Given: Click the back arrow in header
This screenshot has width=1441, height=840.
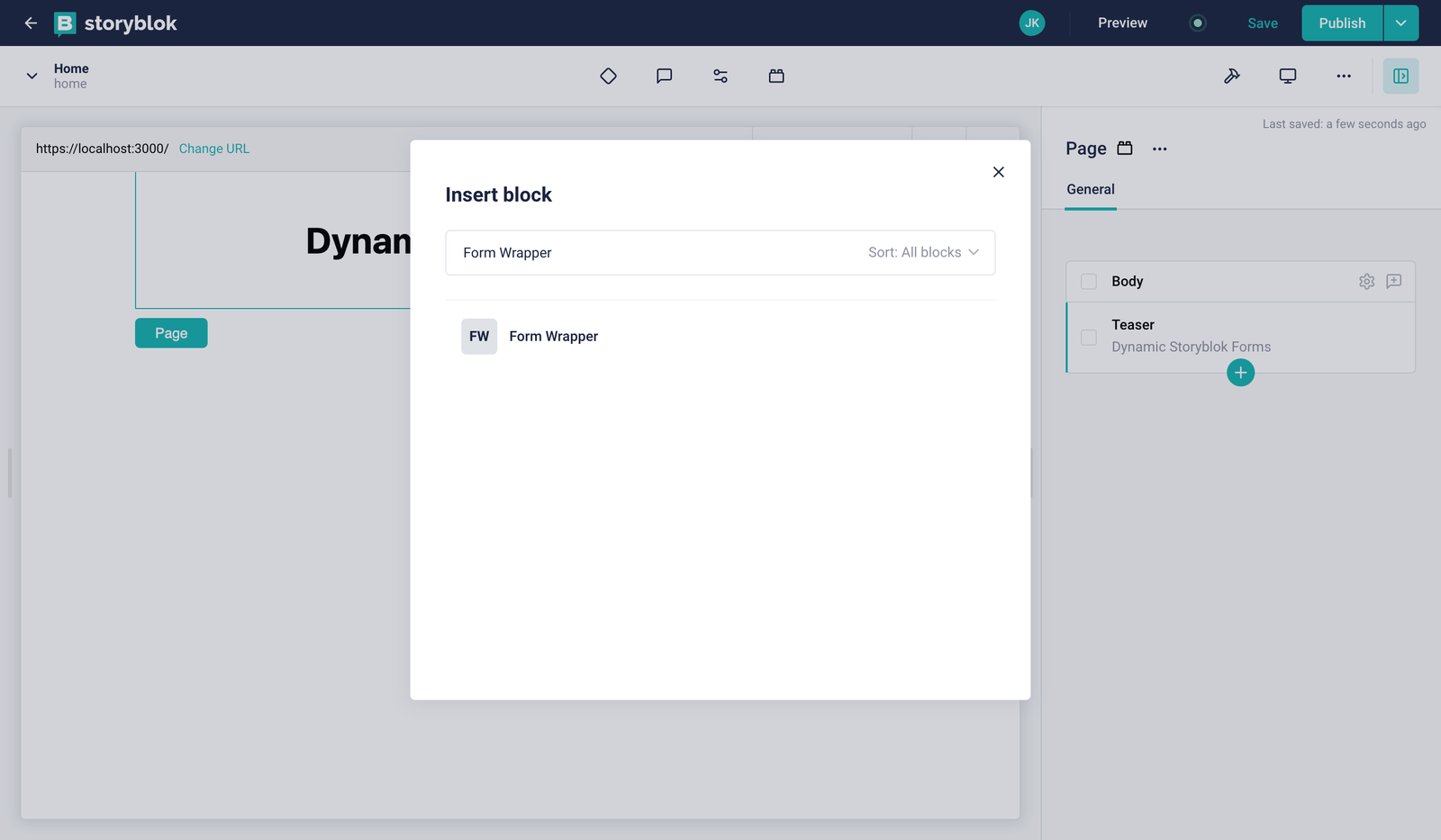Looking at the screenshot, I should tap(31, 23).
